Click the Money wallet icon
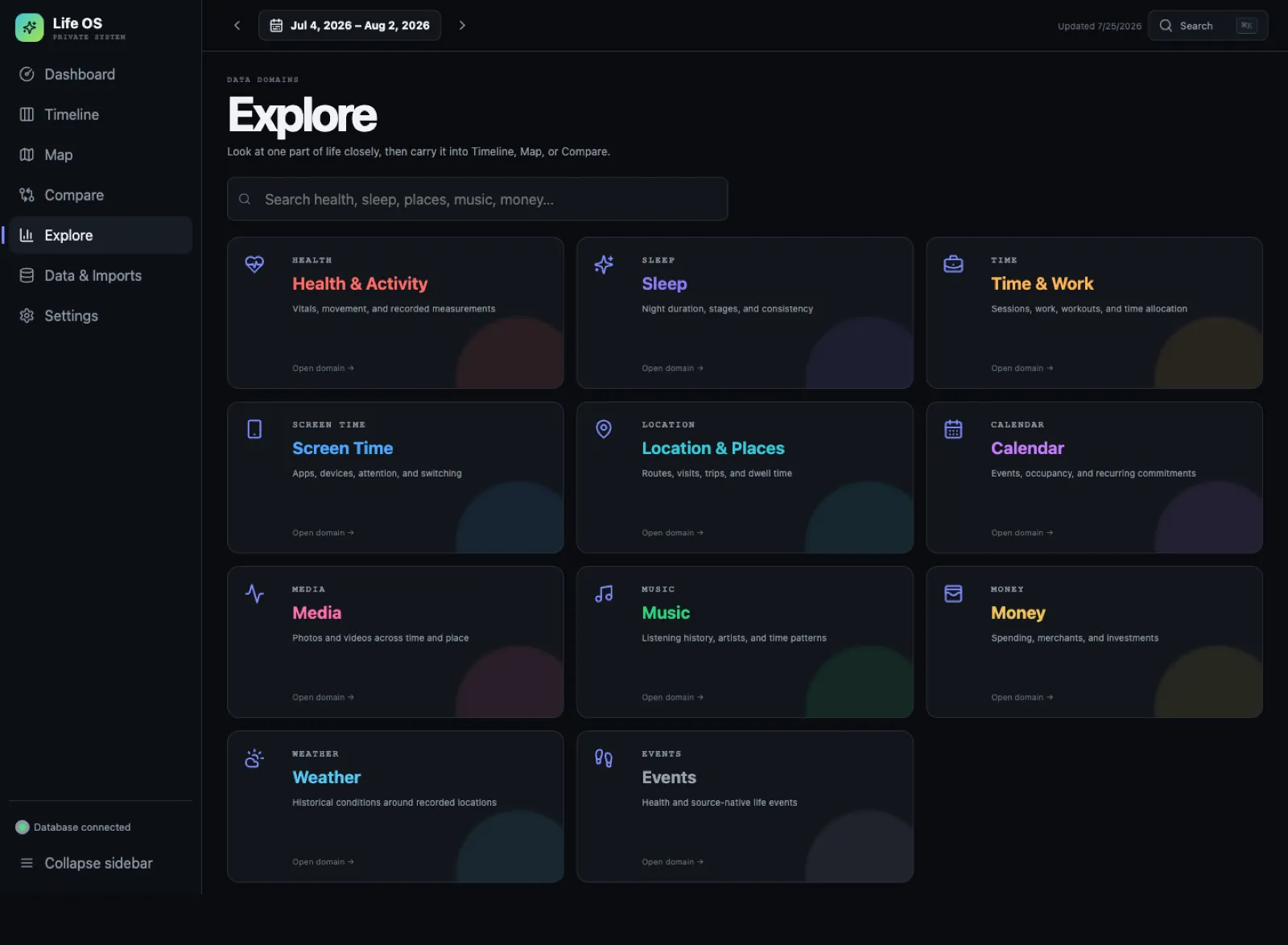This screenshot has height=945, width=1288. [953, 594]
